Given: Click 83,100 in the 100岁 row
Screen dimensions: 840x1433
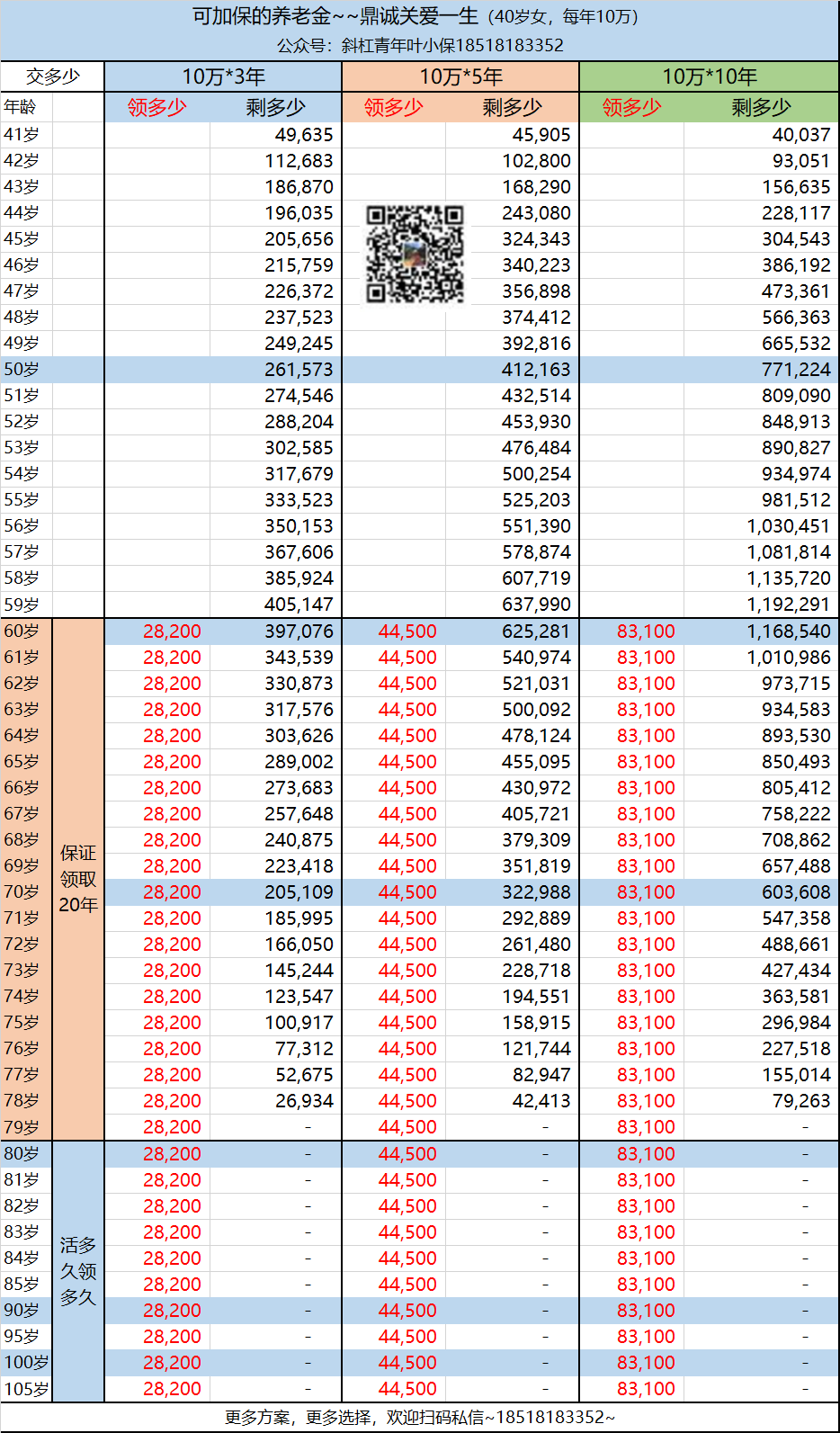Looking at the screenshot, I should pyautogui.click(x=646, y=1363).
